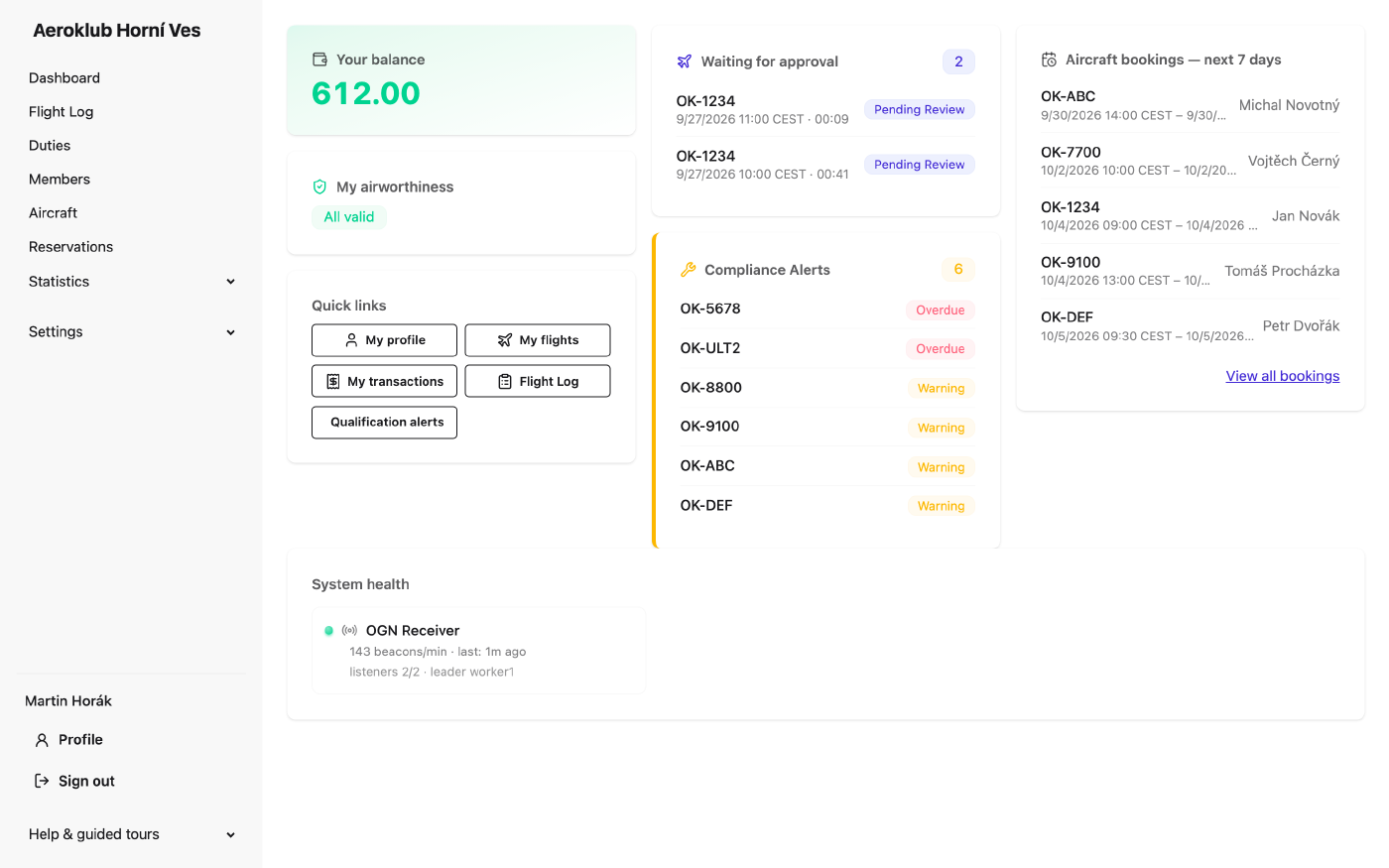Select the OK-9100 warning compliance alert
This screenshot has width=1389, height=868.
coord(827,428)
